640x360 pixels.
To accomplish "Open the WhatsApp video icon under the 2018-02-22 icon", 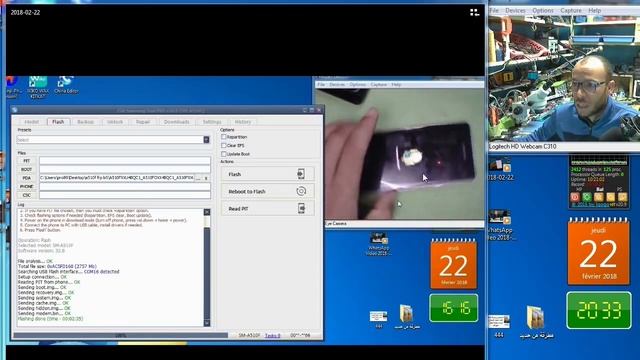I will 500,225.
